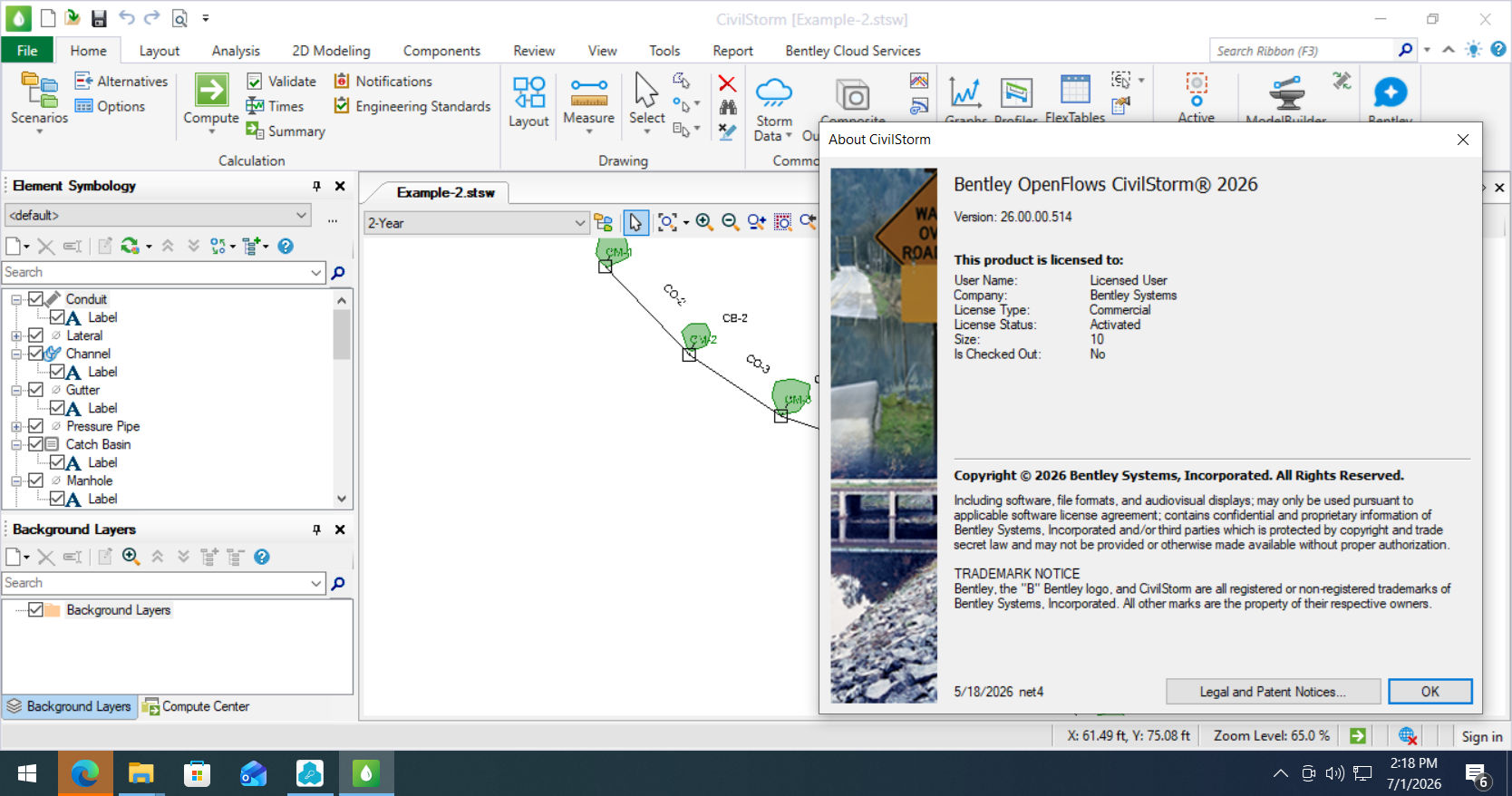The width and height of the screenshot is (1512, 796).
Task: Click the red Delete X icon
Action: (x=727, y=83)
